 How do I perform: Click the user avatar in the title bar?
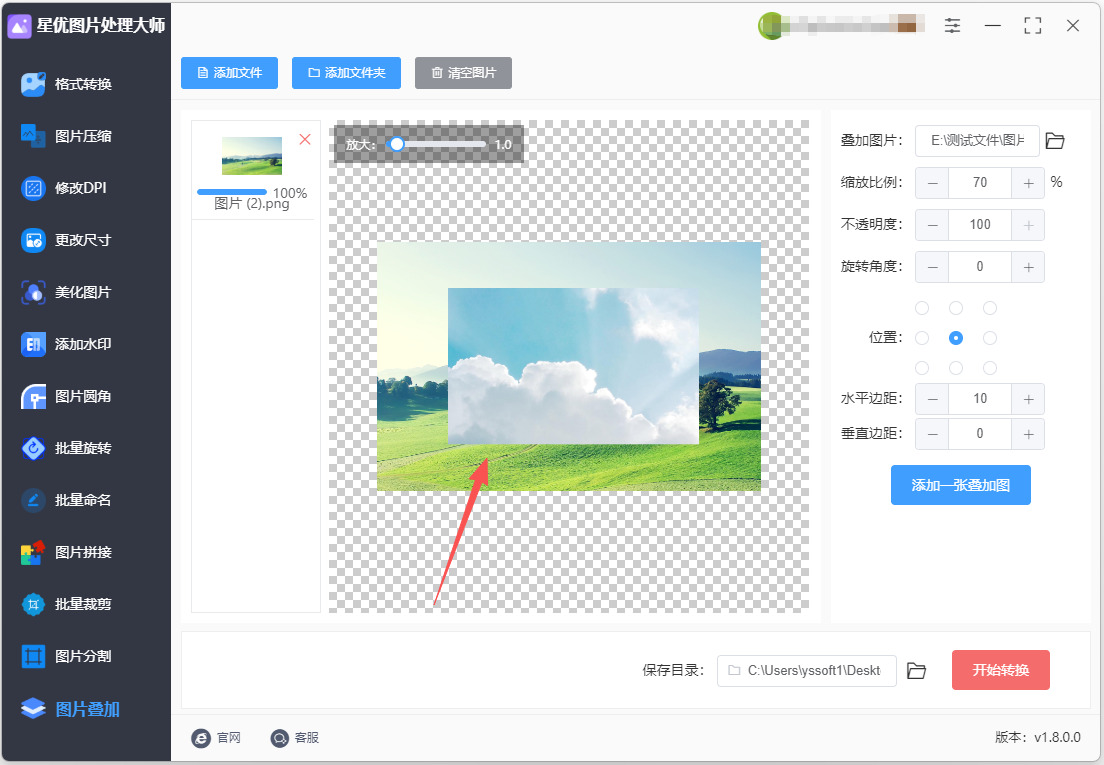770,26
